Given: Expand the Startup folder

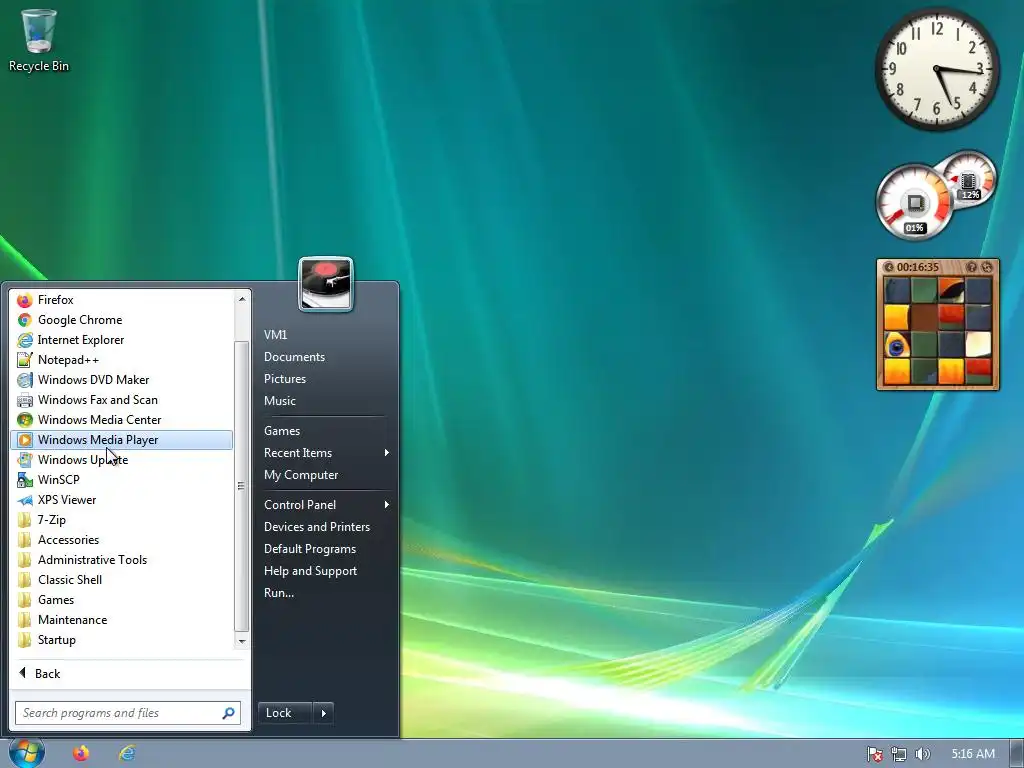Looking at the screenshot, I should (x=121, y=640).
